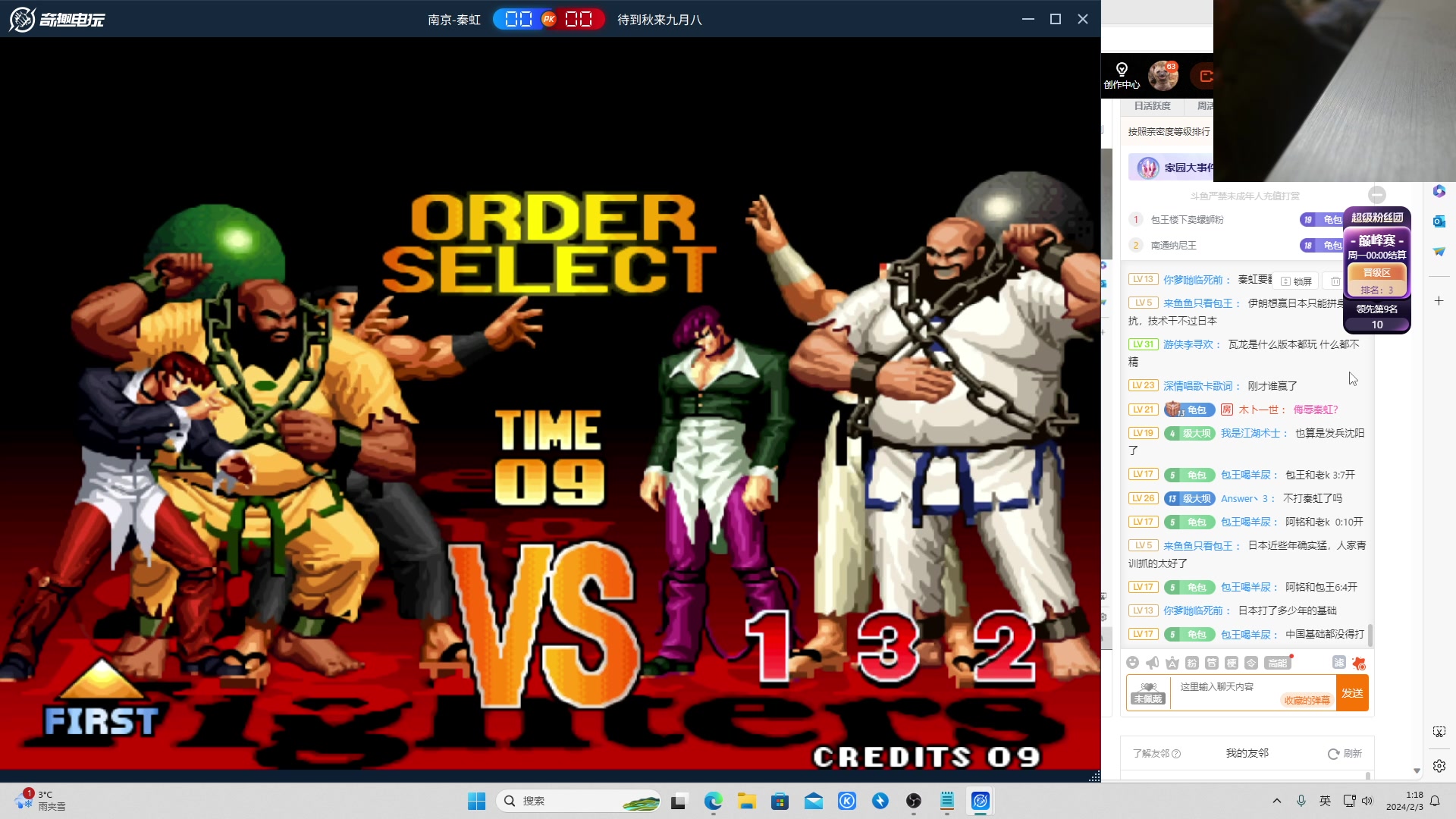Open the Outlook sidebar icon
The width and height of the screenshot is (1456, 819).
pos(1439,221)
